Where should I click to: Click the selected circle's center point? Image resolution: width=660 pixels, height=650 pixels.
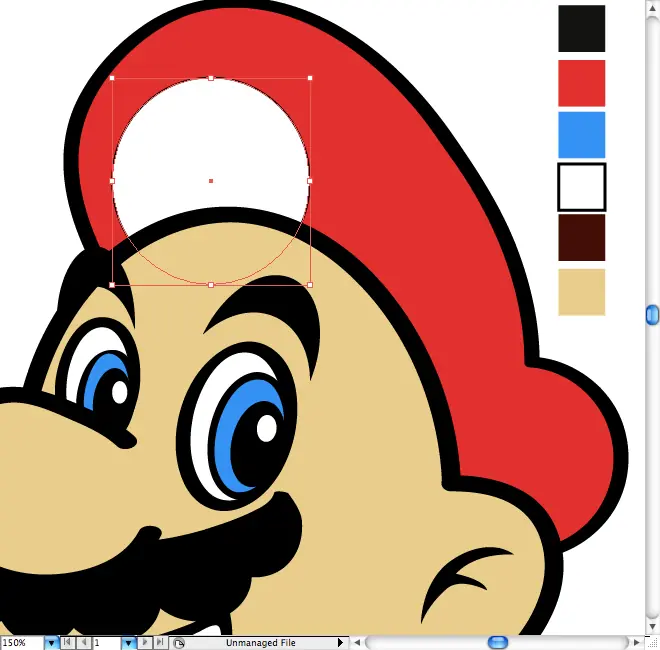click(211, 181)
